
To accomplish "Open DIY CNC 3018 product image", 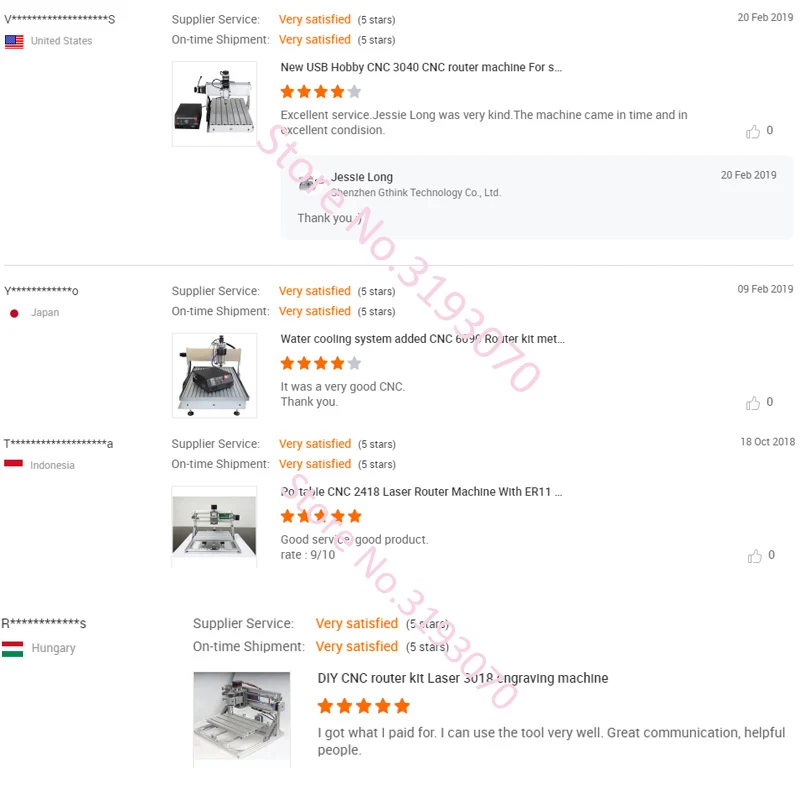I will (x=242, y=719).
